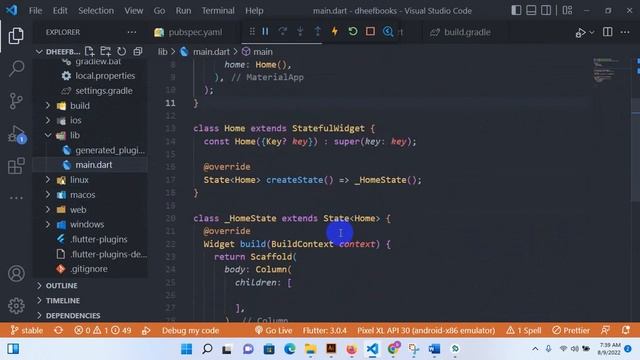Open the Terminal menu
Image resolution: width=640 pixels, height=360 pixels.
click(x=218, y=11)
